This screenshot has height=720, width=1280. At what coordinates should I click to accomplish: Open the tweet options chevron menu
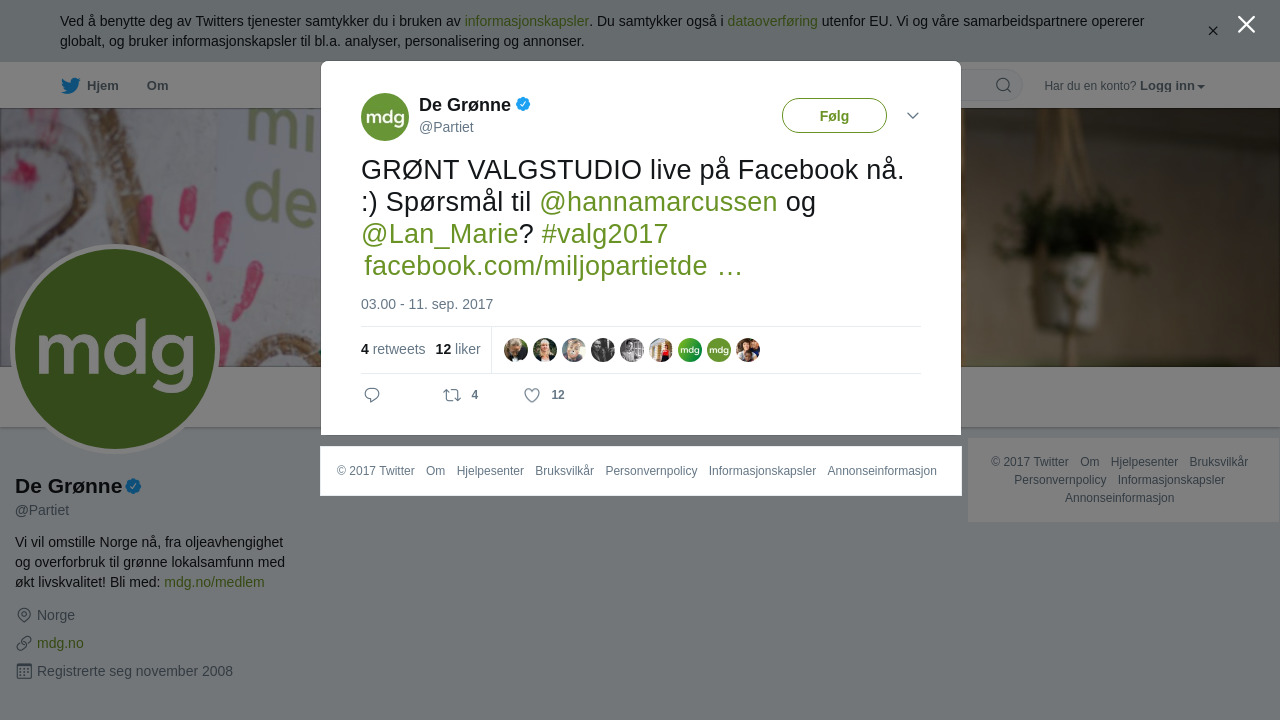click(913, 116)
